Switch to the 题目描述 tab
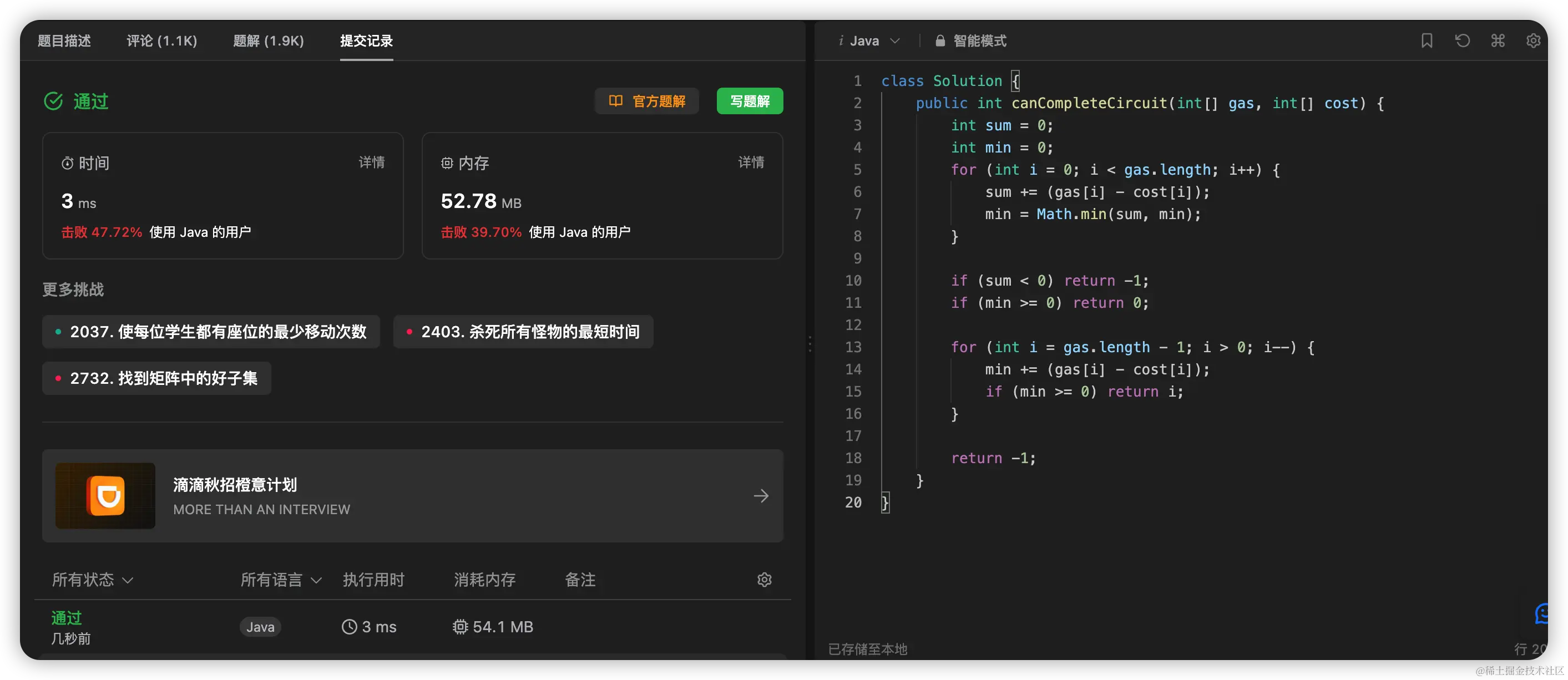The image size is (1568, 680). click(x=64, y=40)
